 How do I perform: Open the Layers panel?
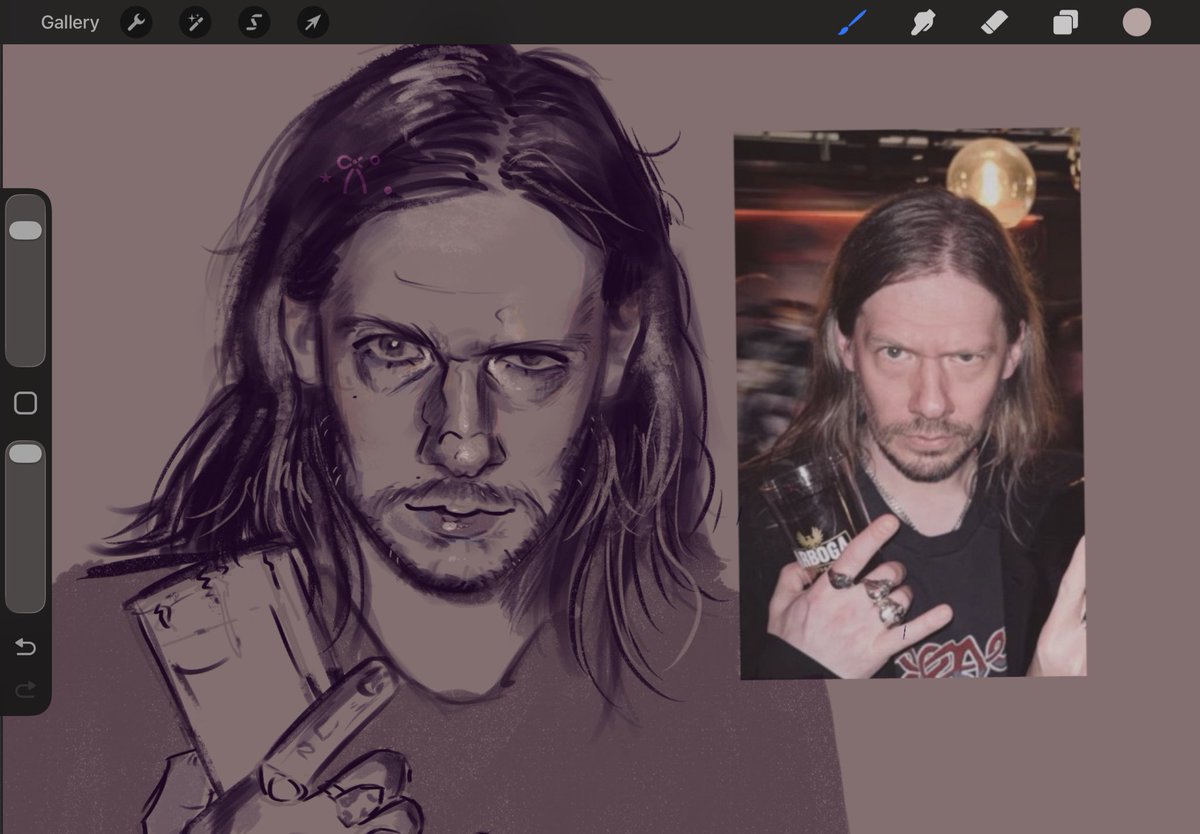[x=1065, y=22]
